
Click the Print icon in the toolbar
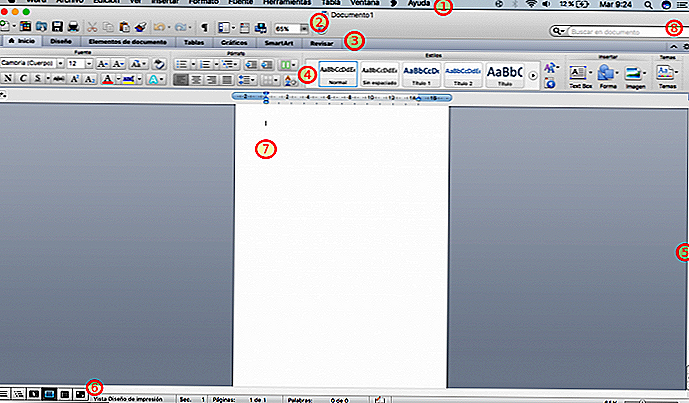click(74, 26)
